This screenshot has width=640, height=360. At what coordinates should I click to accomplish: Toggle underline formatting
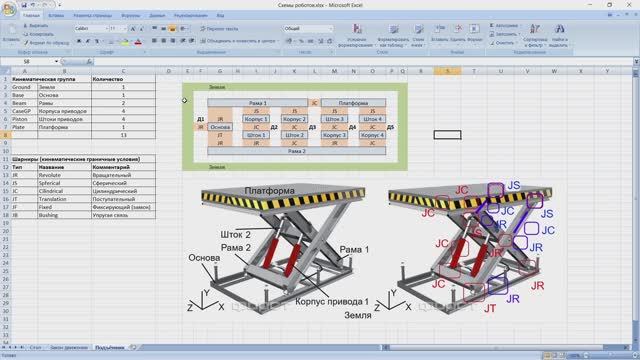(97, 41)
